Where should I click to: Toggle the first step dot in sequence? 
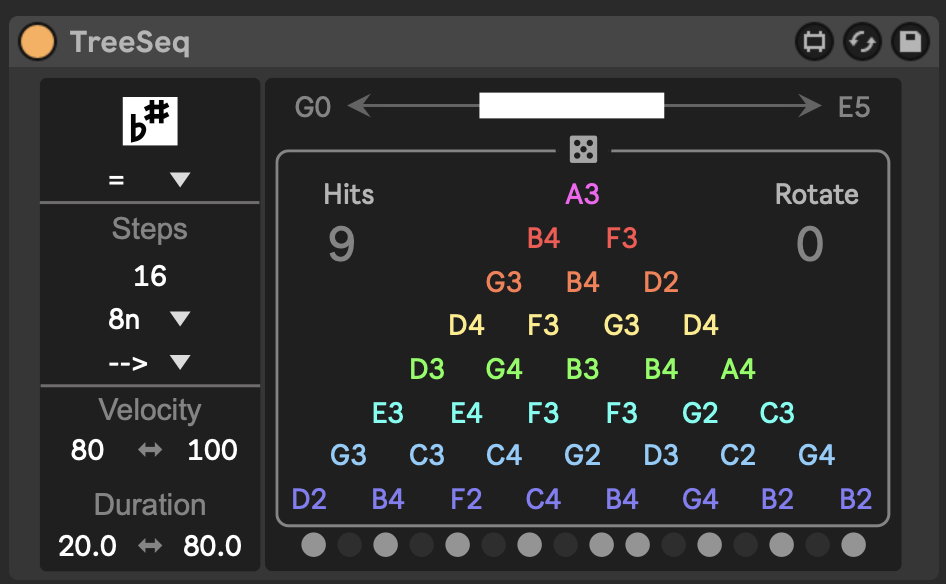[x=314, y=545]
